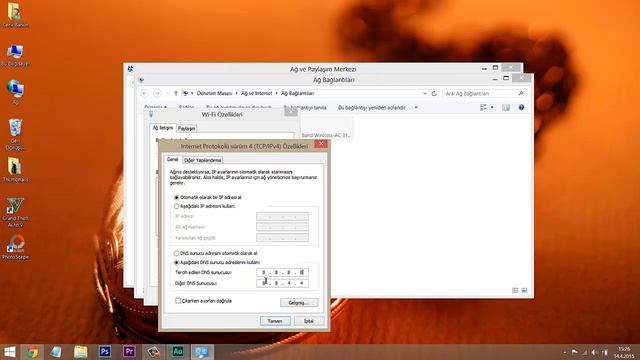This screenshot has width=640, height=360.
Task: Select the 'Bu Bilgisayar' desktop icon
Action: point(15,56)
